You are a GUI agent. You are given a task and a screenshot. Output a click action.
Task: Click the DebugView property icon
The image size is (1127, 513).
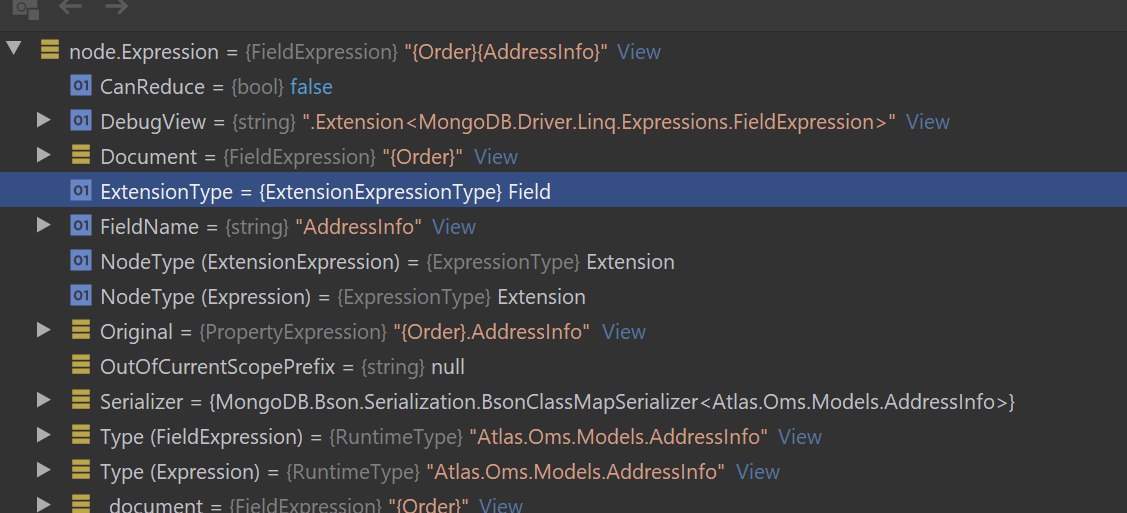pos(80,122)
